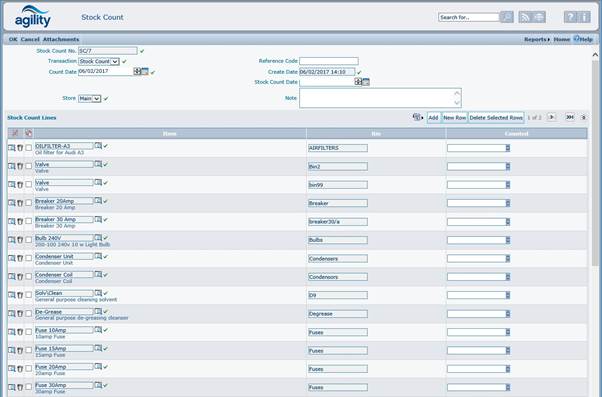Viewport: 602px width, 397px height.
Task: Click the Note text area
Action: [x=380, y=98]
